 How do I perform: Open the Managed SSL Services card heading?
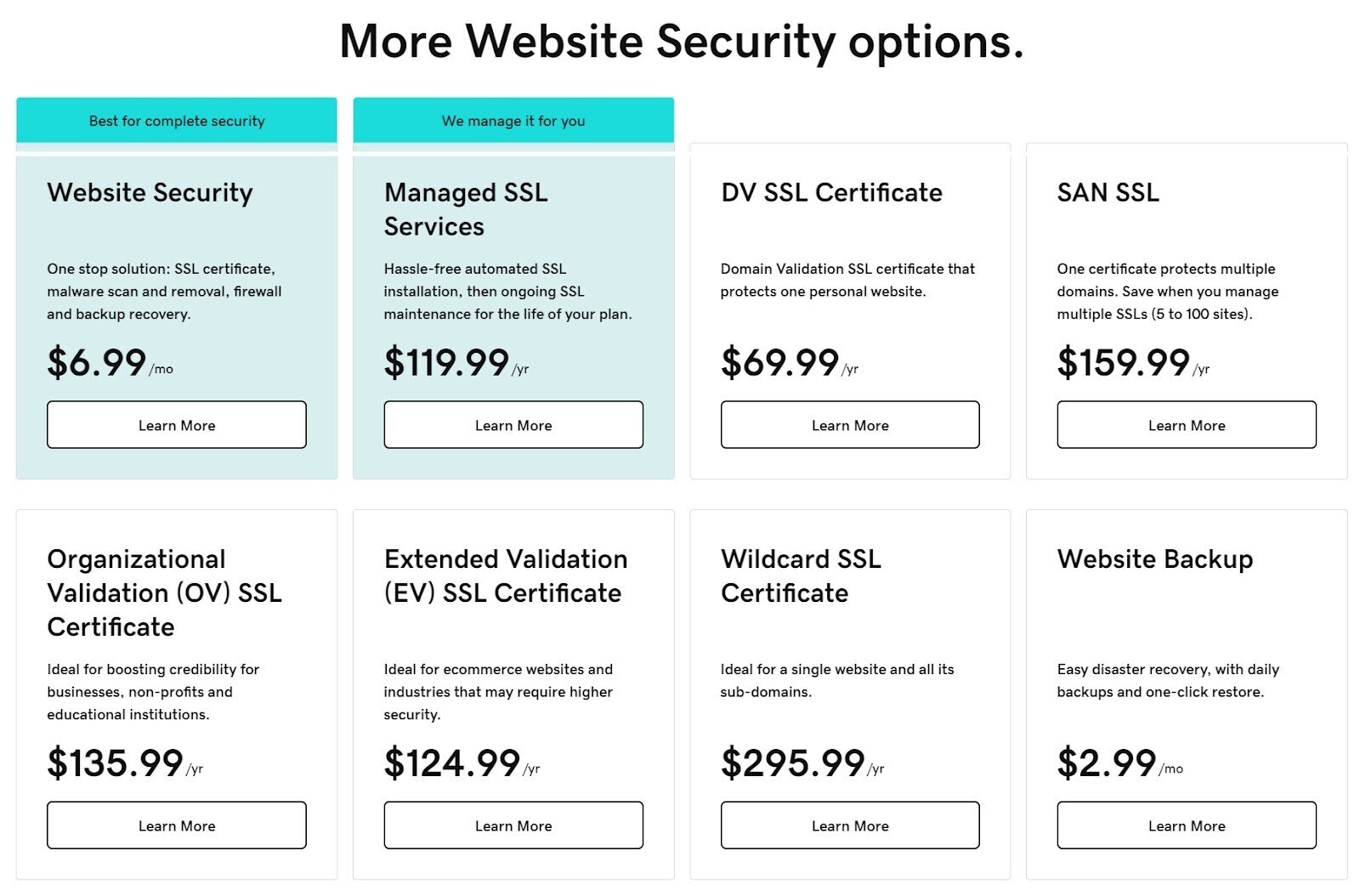click(x=466, y=210)
